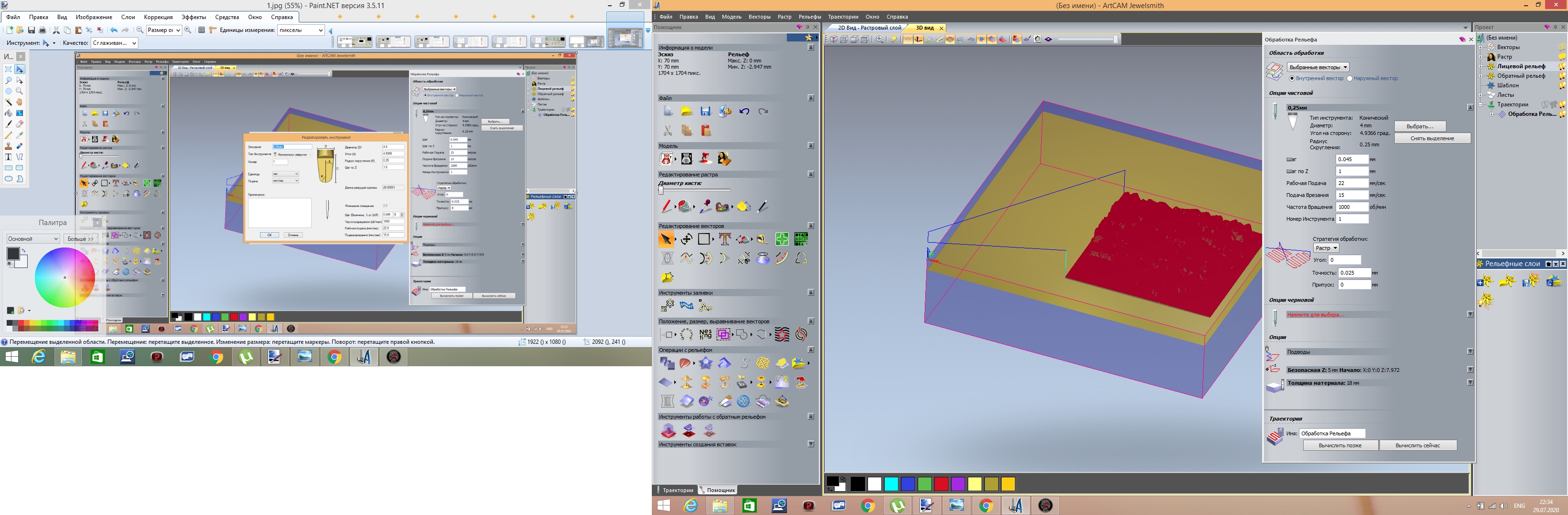Click the scissors trim vectors icon

[743, 258]
